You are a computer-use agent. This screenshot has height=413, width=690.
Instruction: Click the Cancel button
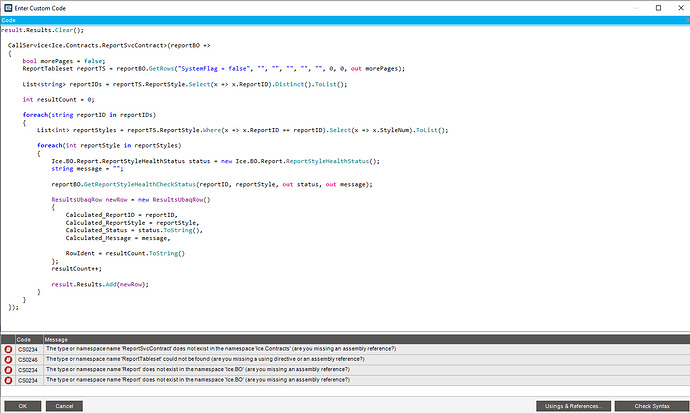point(64,406)
